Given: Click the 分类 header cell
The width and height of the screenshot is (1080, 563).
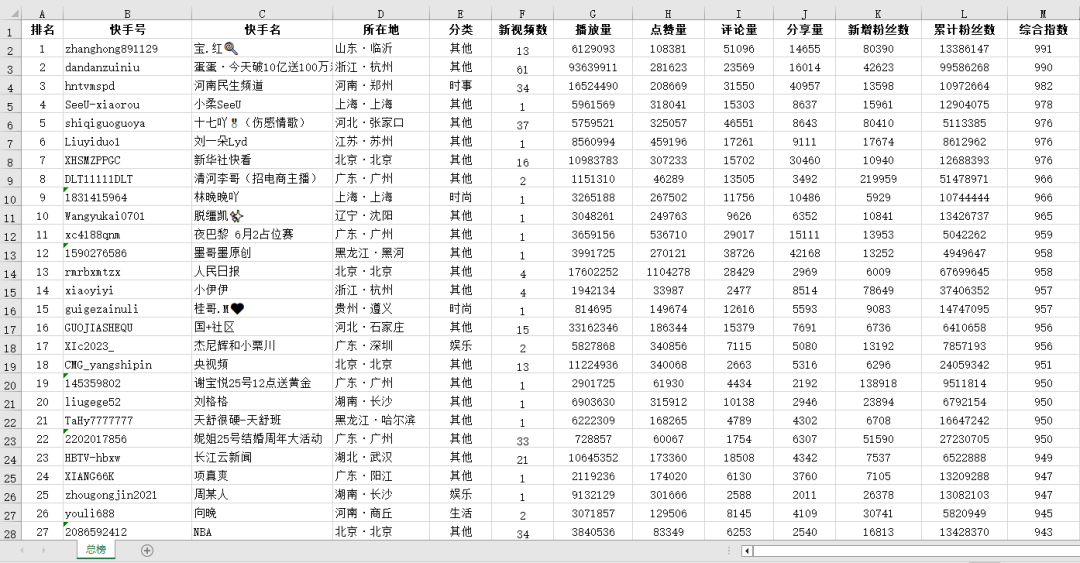Looking at the screenshot, I should (460, 30).
